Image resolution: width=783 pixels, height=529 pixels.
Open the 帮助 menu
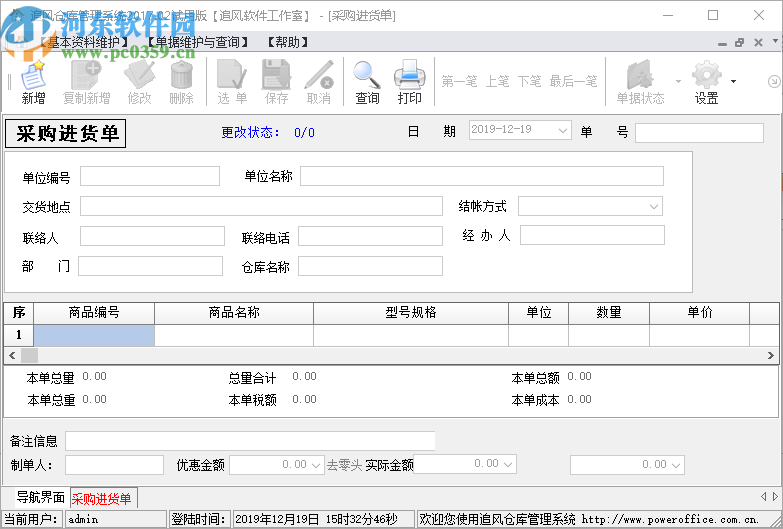(x=288, y=42)
